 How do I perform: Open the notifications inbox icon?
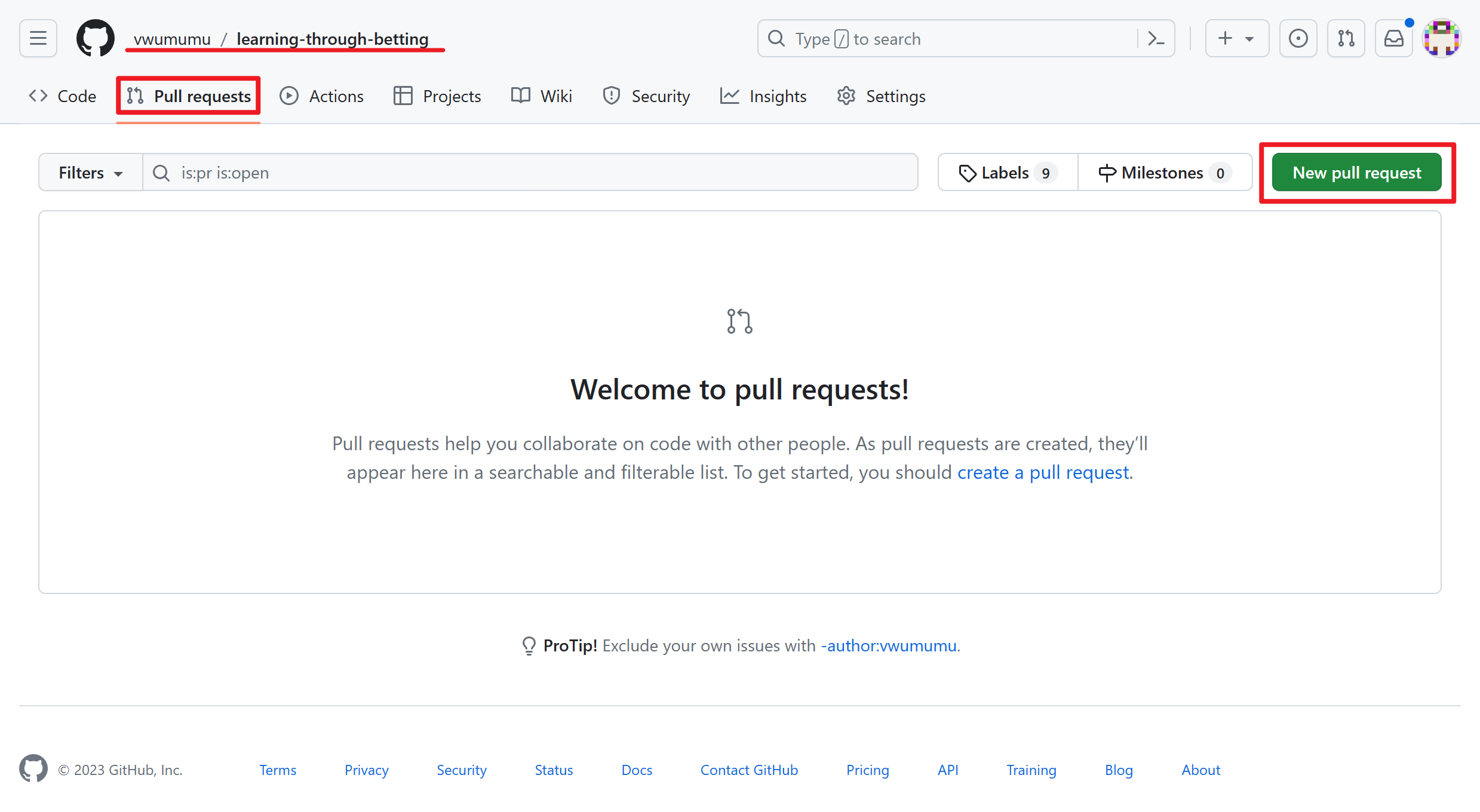(1393, 39)
